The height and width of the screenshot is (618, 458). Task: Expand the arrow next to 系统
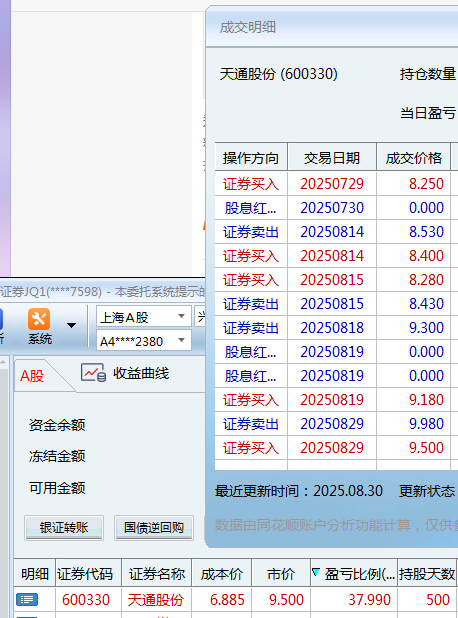[71, 326]
